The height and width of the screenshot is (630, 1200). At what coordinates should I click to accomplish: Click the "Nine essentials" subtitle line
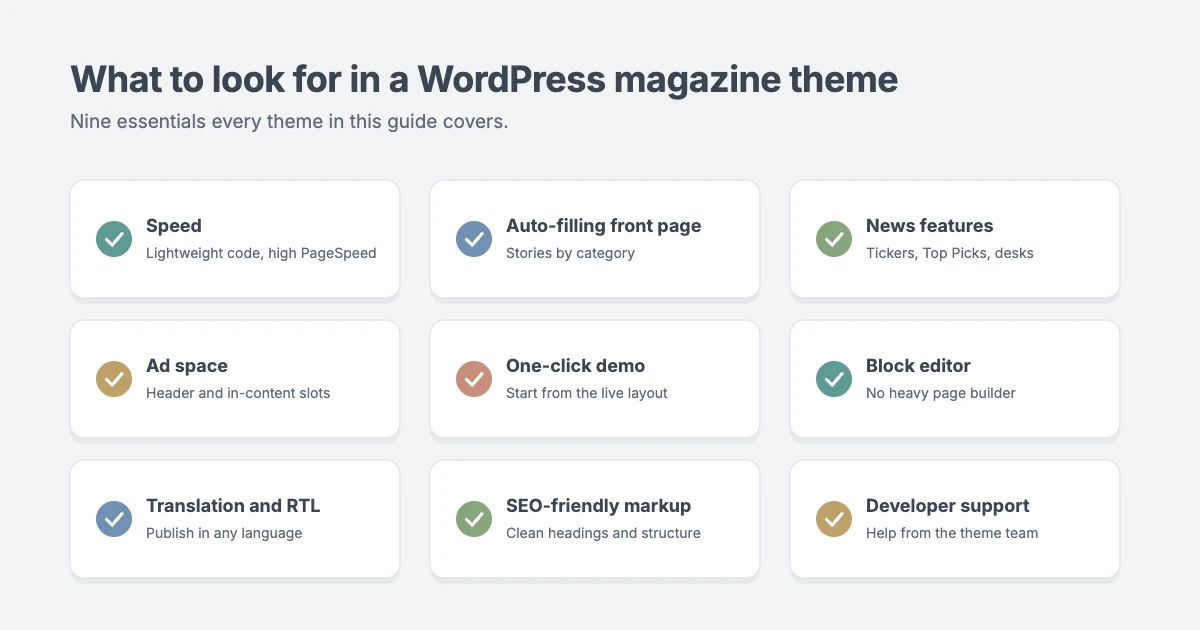tap(289, 122)
